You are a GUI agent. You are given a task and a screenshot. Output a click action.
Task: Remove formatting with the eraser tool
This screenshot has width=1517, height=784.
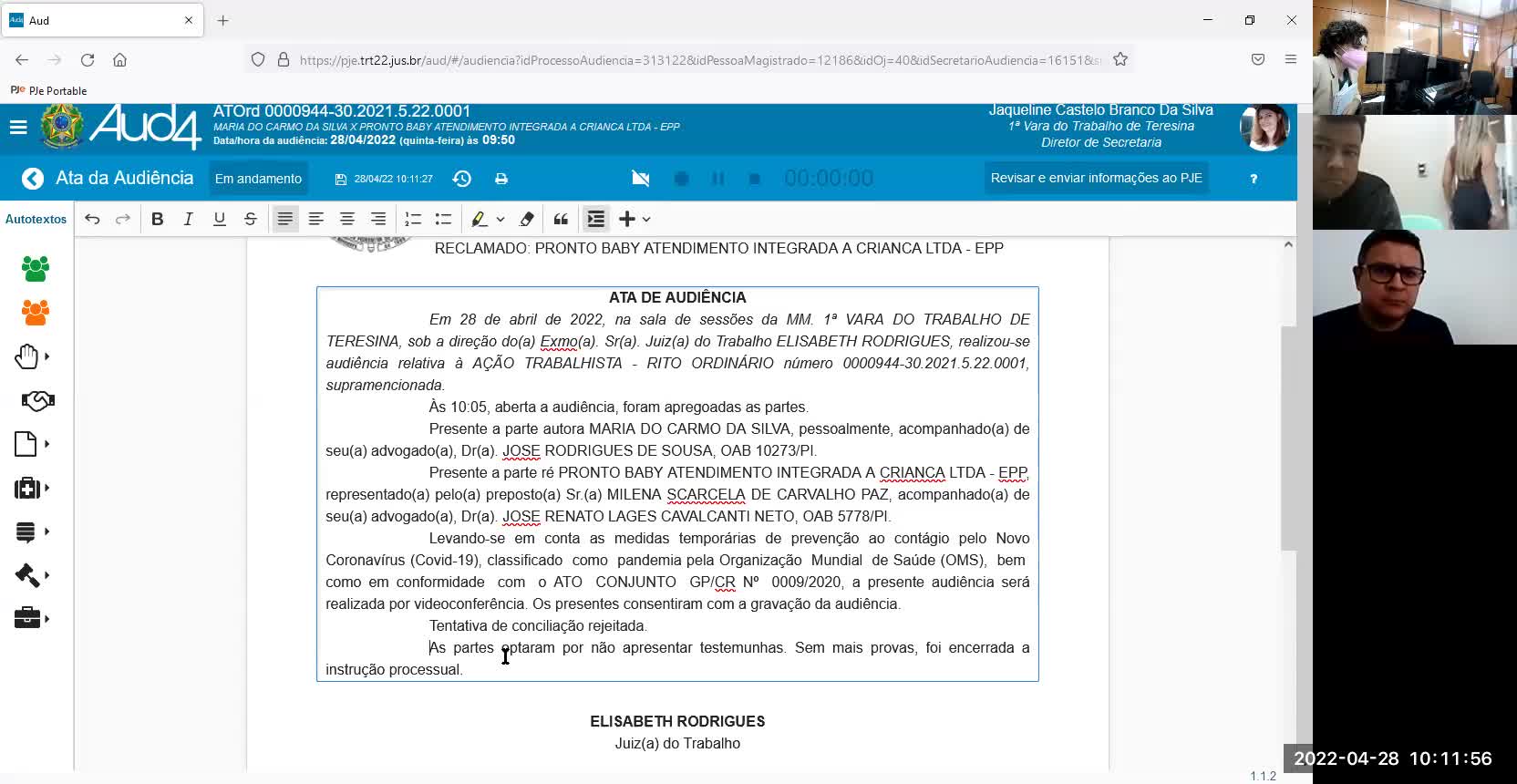[x=527, y=219]
